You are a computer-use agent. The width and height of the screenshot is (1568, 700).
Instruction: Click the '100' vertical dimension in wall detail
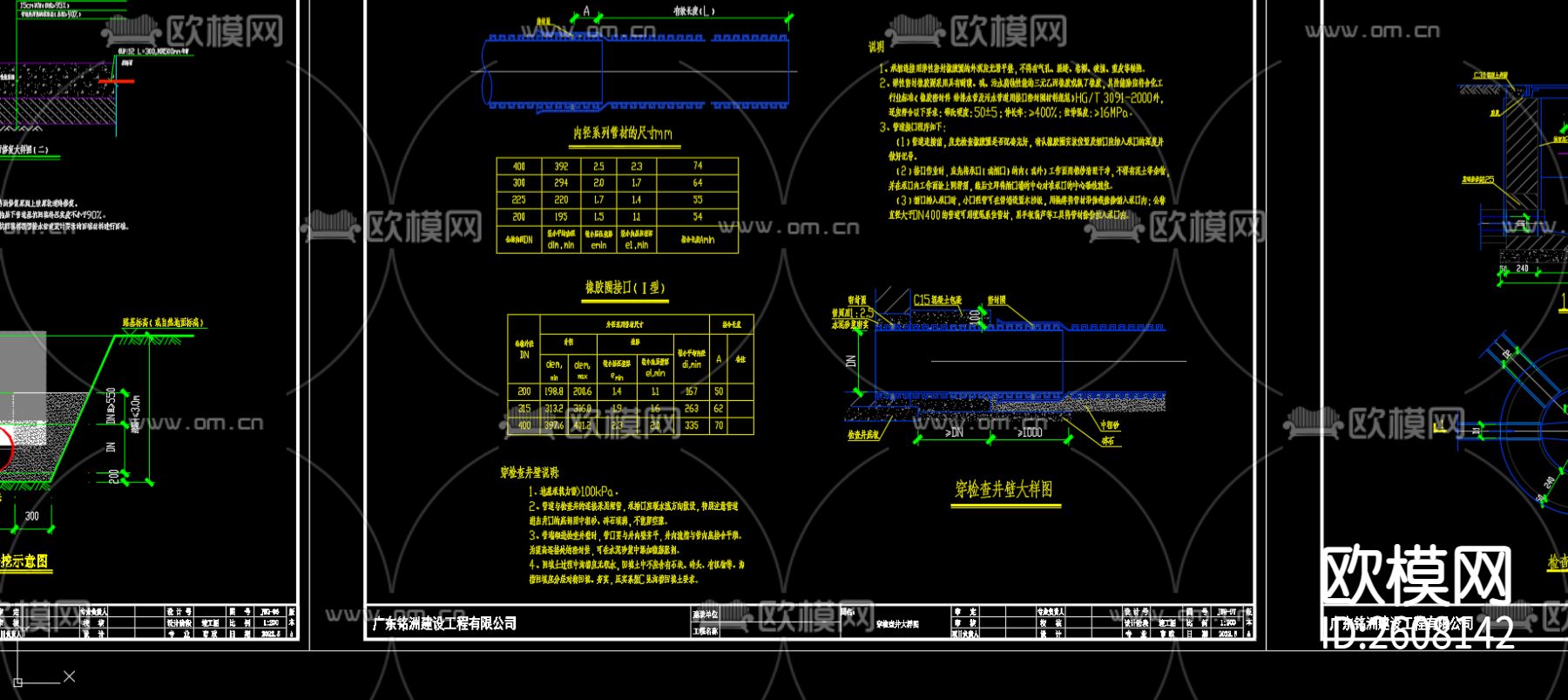click(x=974, y=318)
